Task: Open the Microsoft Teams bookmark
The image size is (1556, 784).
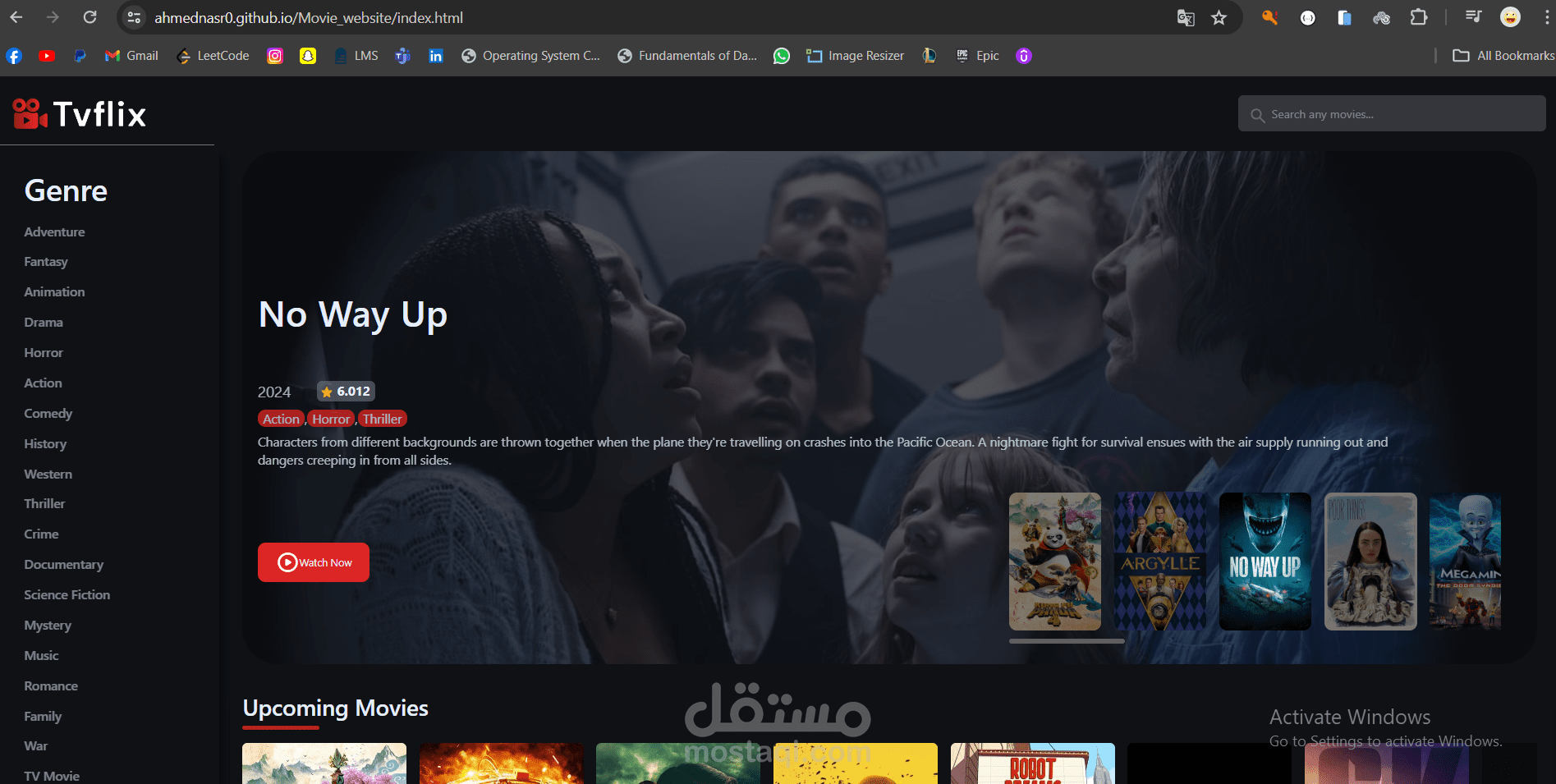Action: tap(402, 56)
